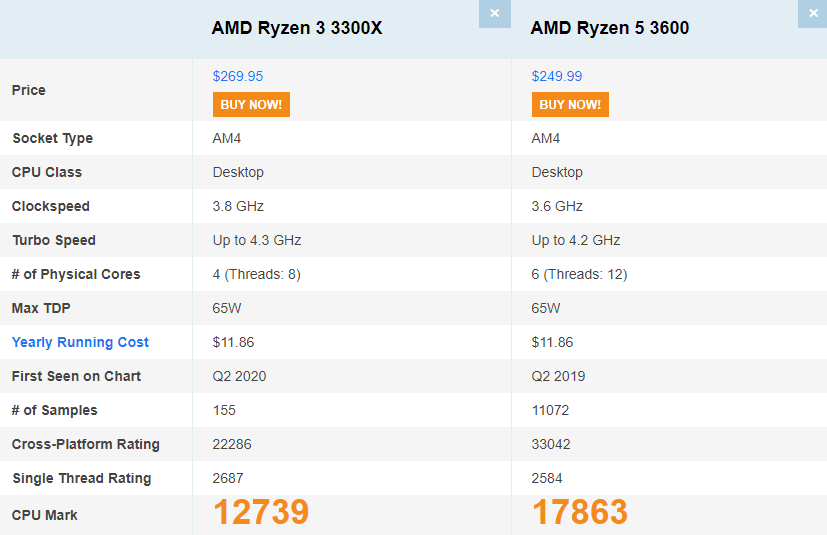This screenshot has height=535, width=827.
Task: Open the Yearly Running Cost link
Action: tap(80, 342)
